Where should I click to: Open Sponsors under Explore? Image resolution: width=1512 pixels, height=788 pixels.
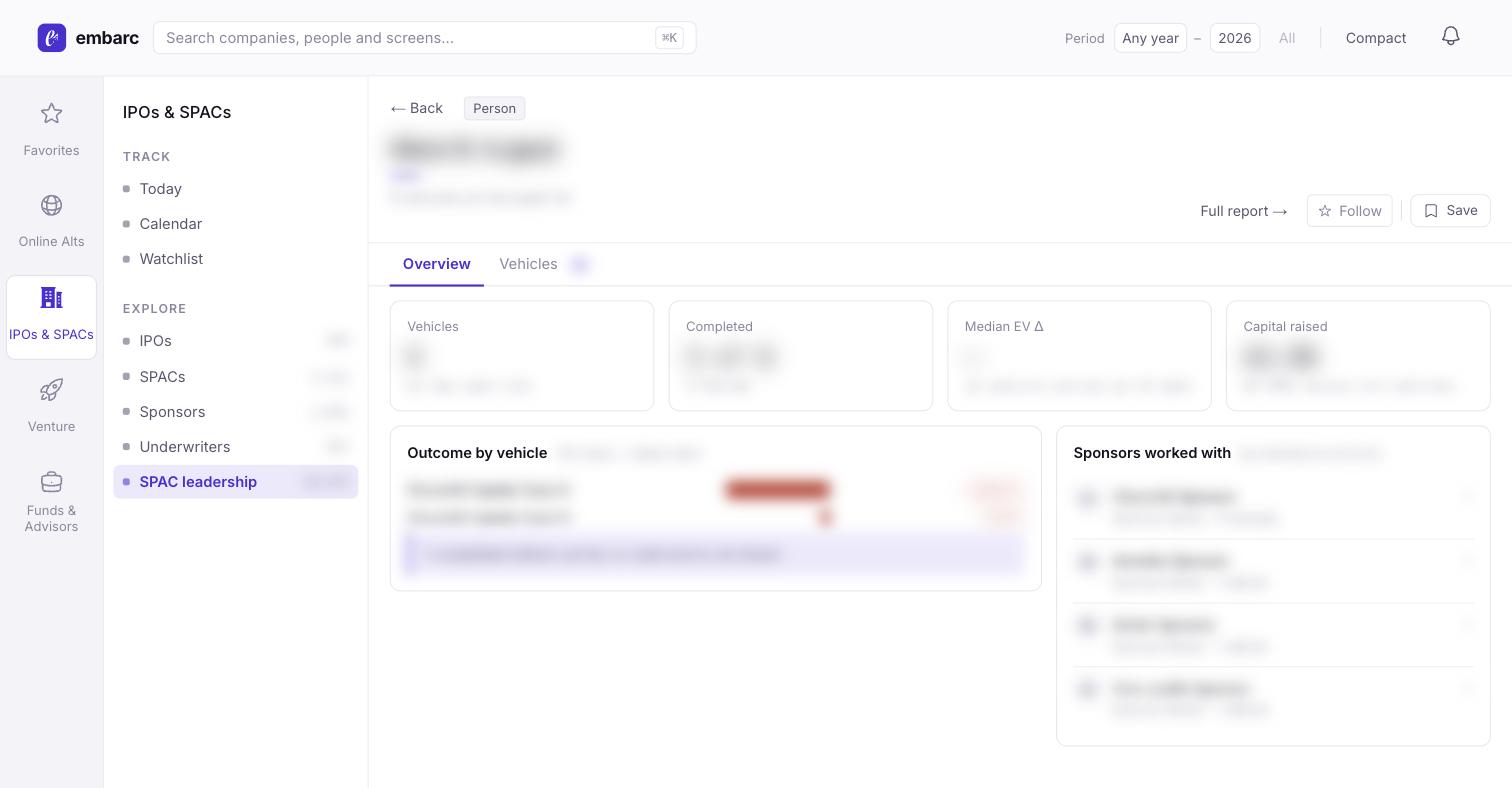pyautogui.click(x=235, y=412)
